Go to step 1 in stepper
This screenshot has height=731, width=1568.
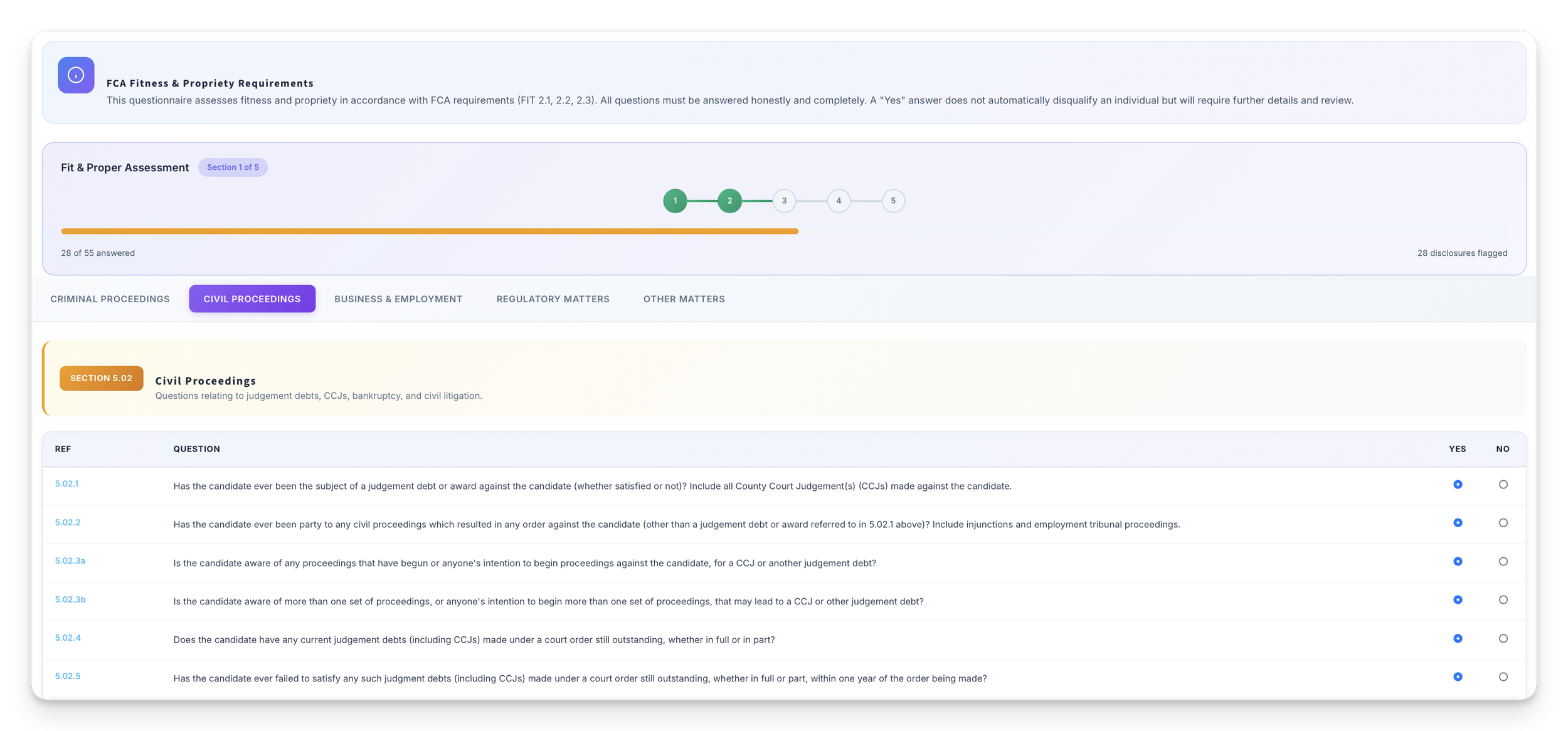click(x=675, y=201)
